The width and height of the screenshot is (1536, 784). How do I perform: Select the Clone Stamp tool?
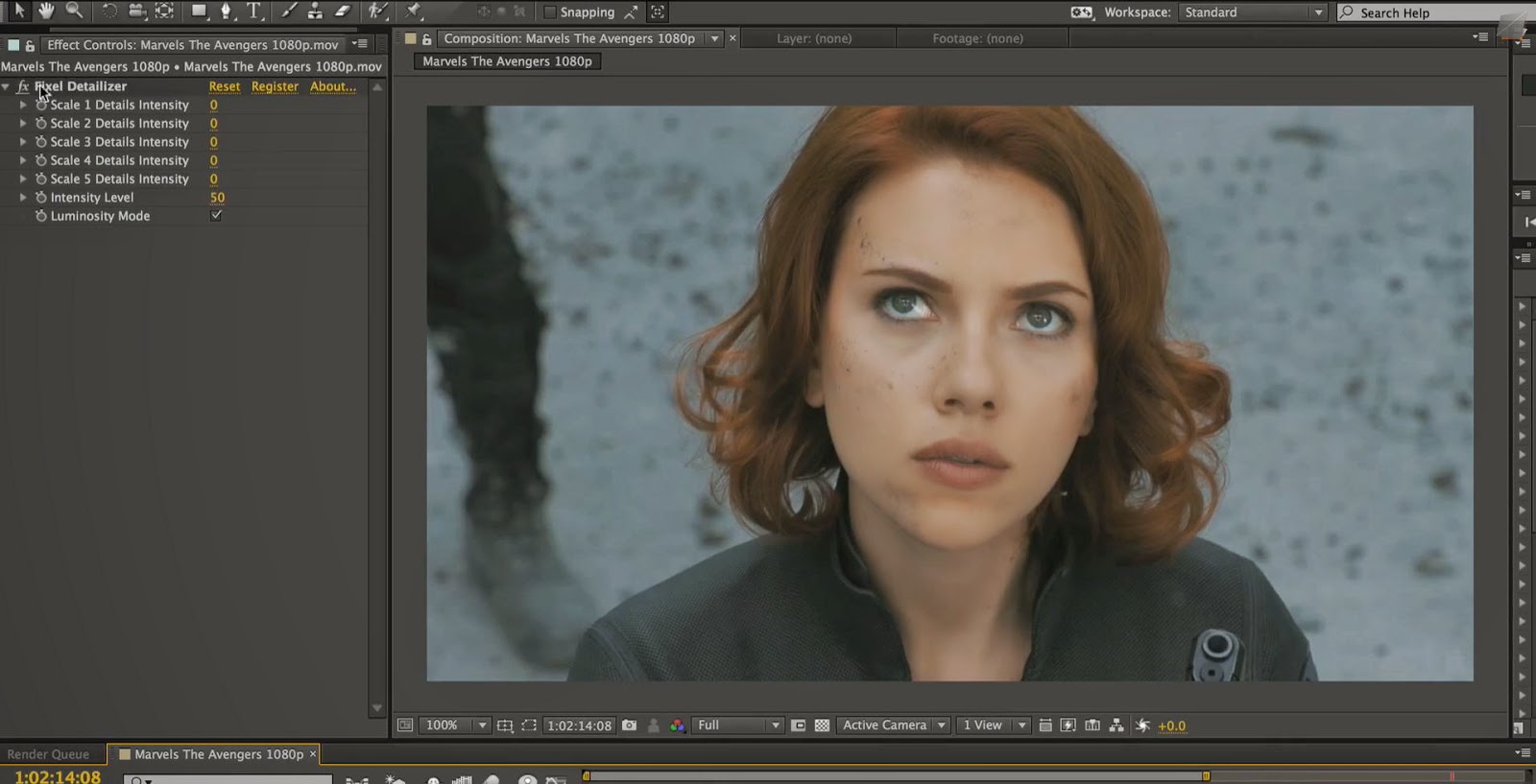315,12
